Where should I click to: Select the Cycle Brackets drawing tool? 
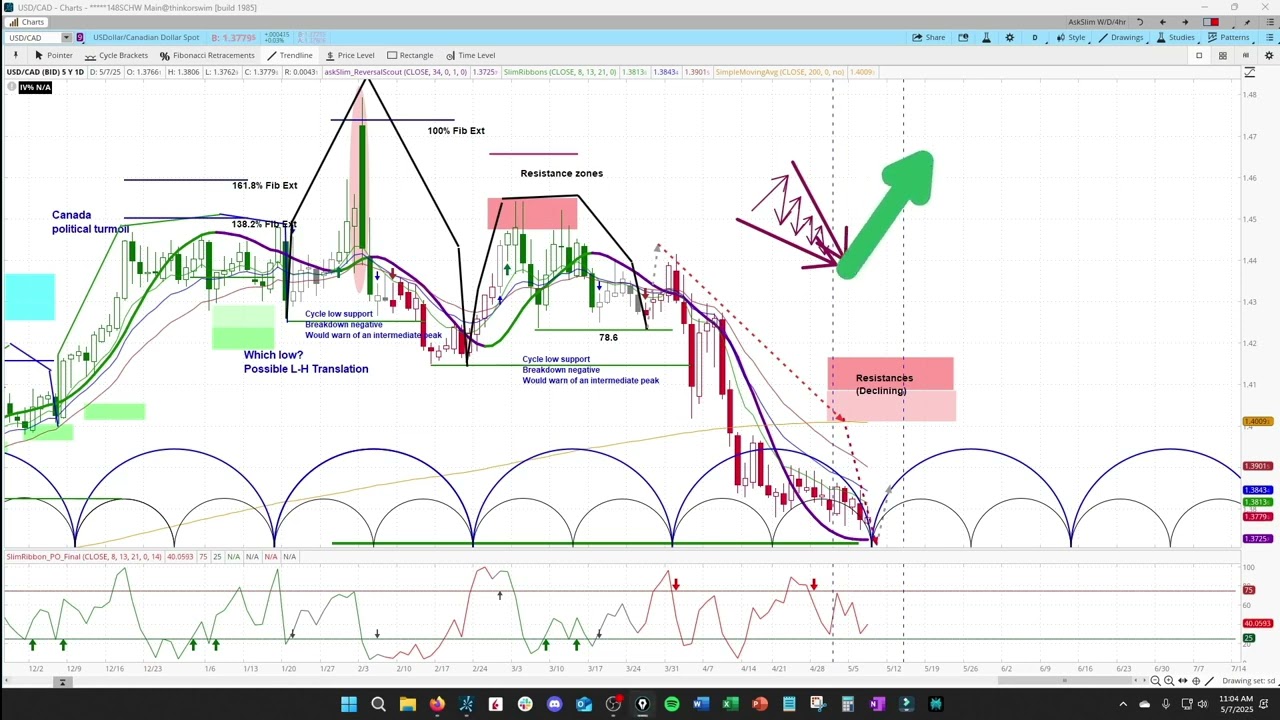[x=116, y=55]
